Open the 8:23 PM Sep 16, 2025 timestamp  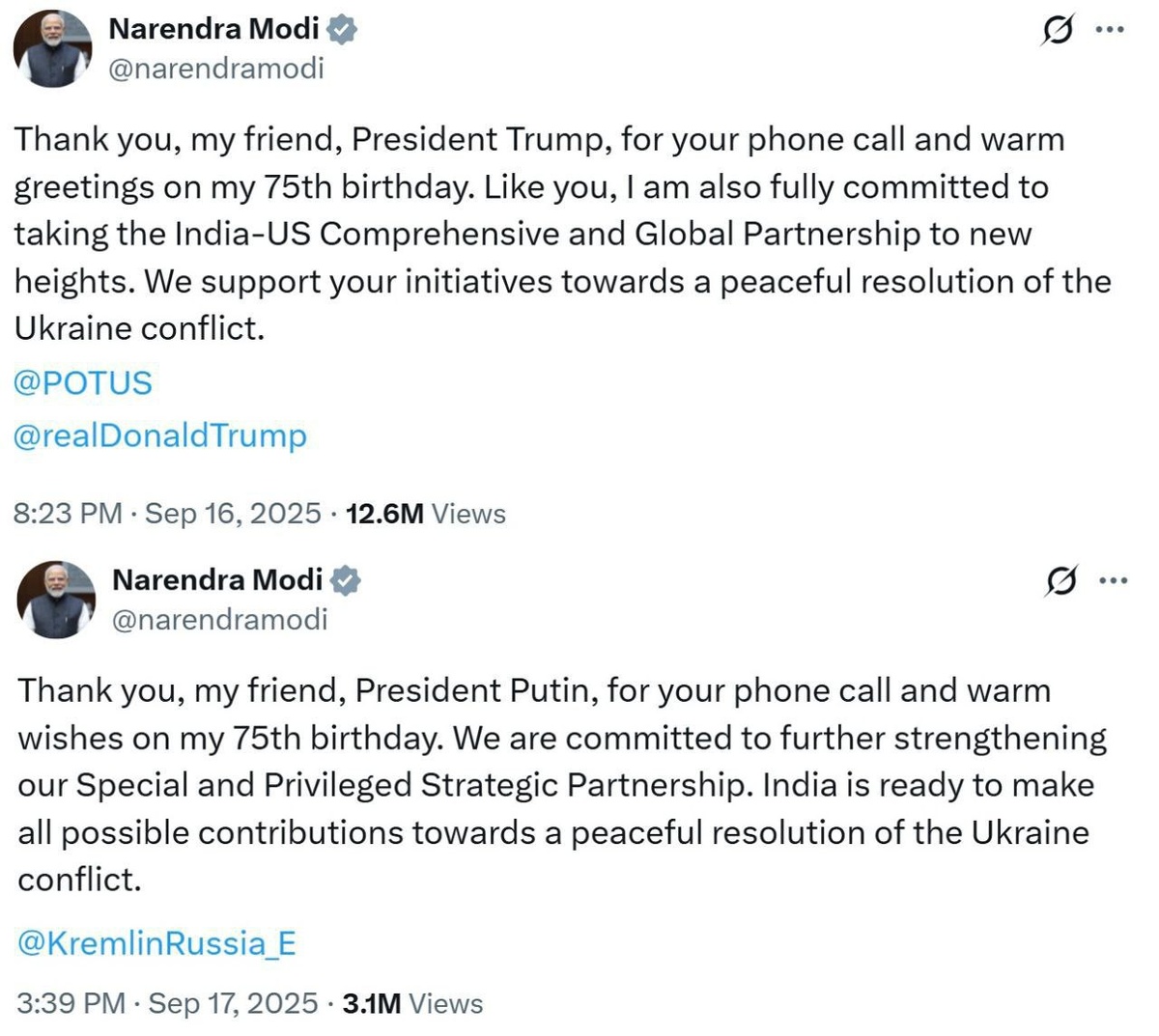167,513
